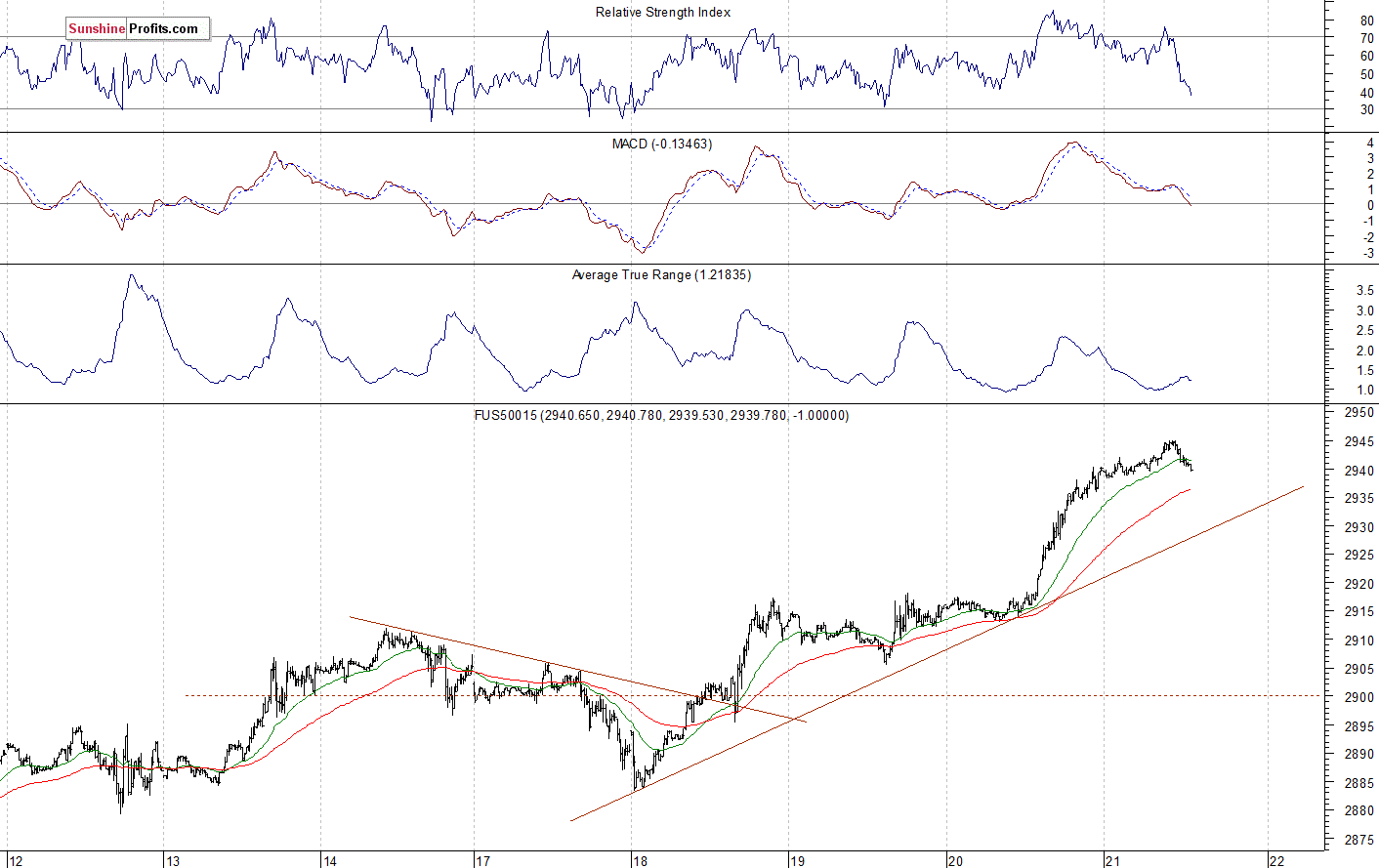Click the 2920 price axis label
The height and width of the screenshot is (868, 1379).
(1358, 584)
